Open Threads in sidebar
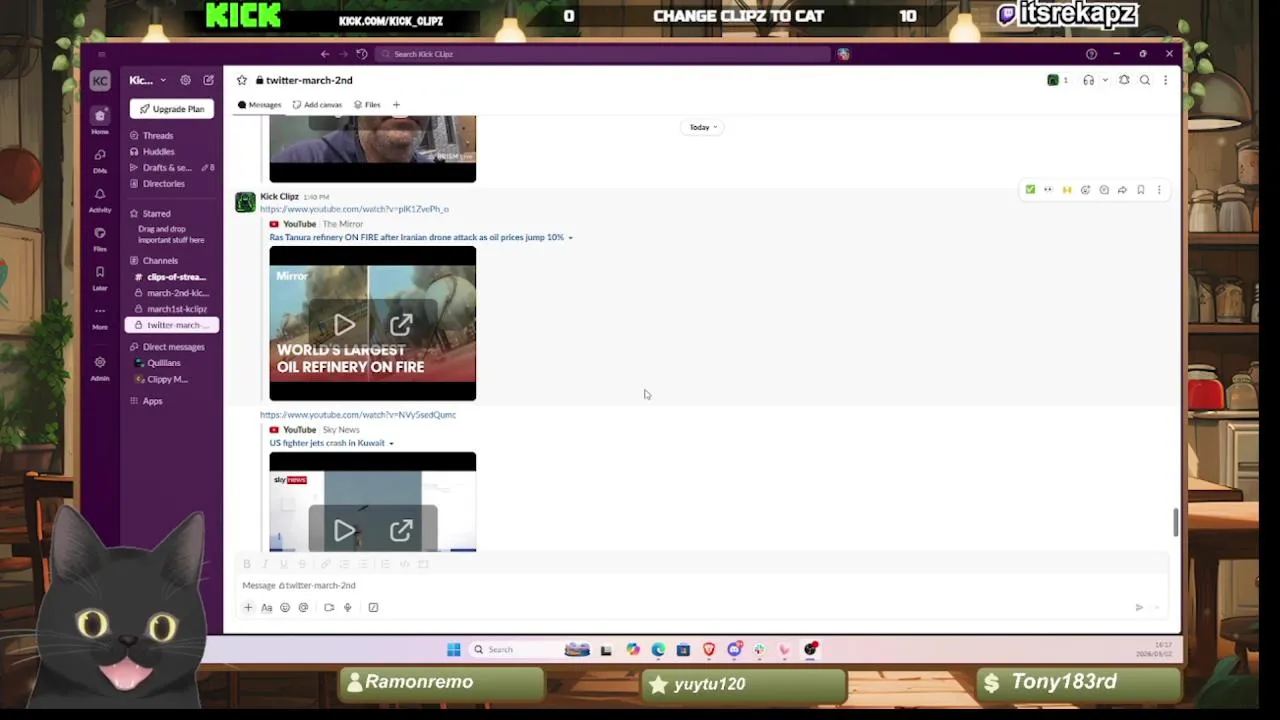This screenshot has height=720, width=1280. (x=157, y=136)
